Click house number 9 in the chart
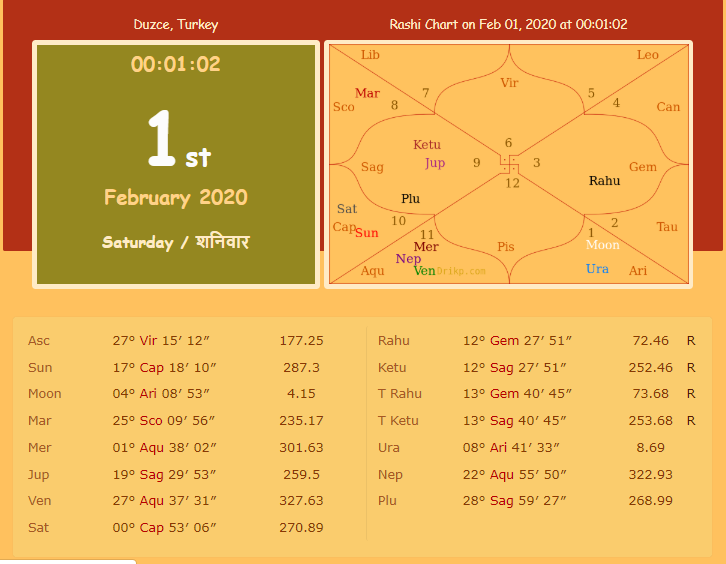 476,163
